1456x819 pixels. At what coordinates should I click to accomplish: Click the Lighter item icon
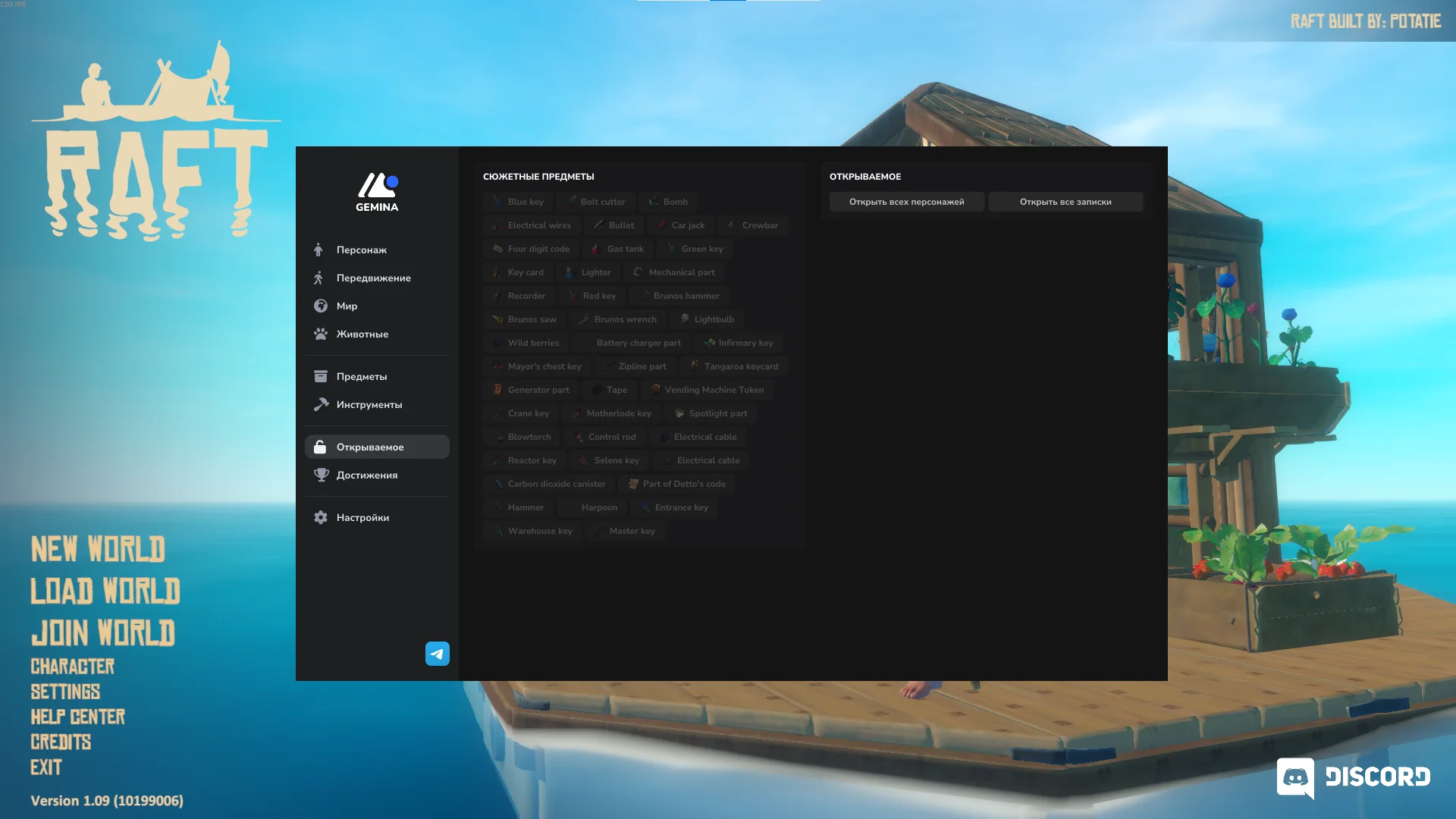570,272
